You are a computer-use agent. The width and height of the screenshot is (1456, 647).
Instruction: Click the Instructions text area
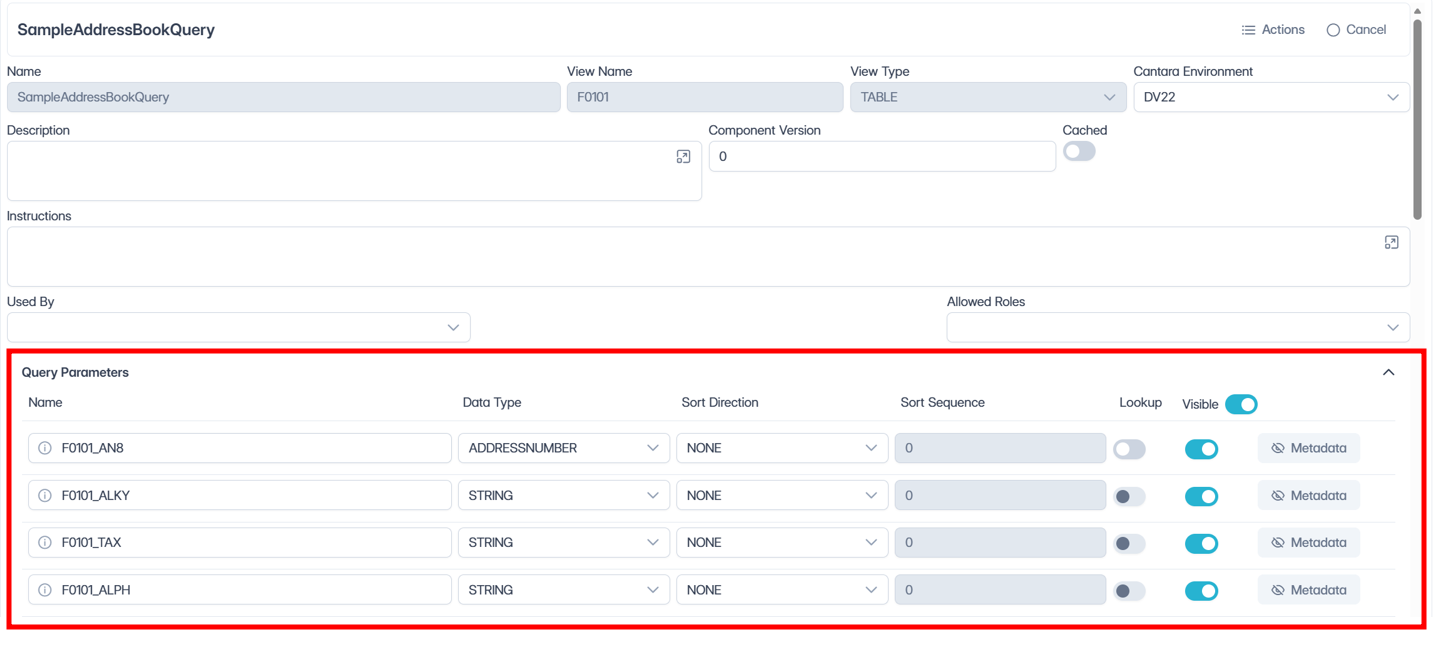(x=708, y=257)
